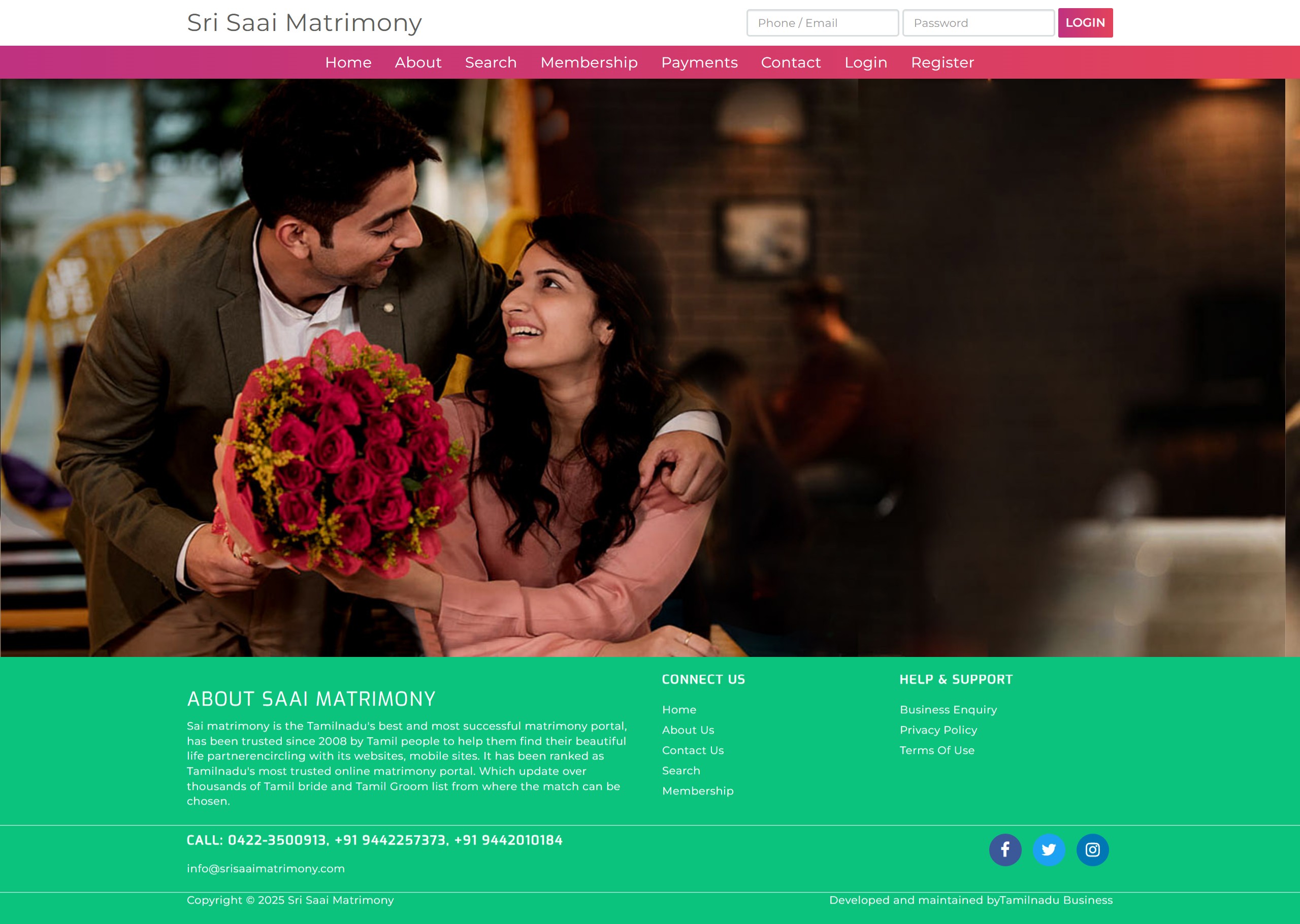View Terms Of Use footer link

click(x=936, y=750)
